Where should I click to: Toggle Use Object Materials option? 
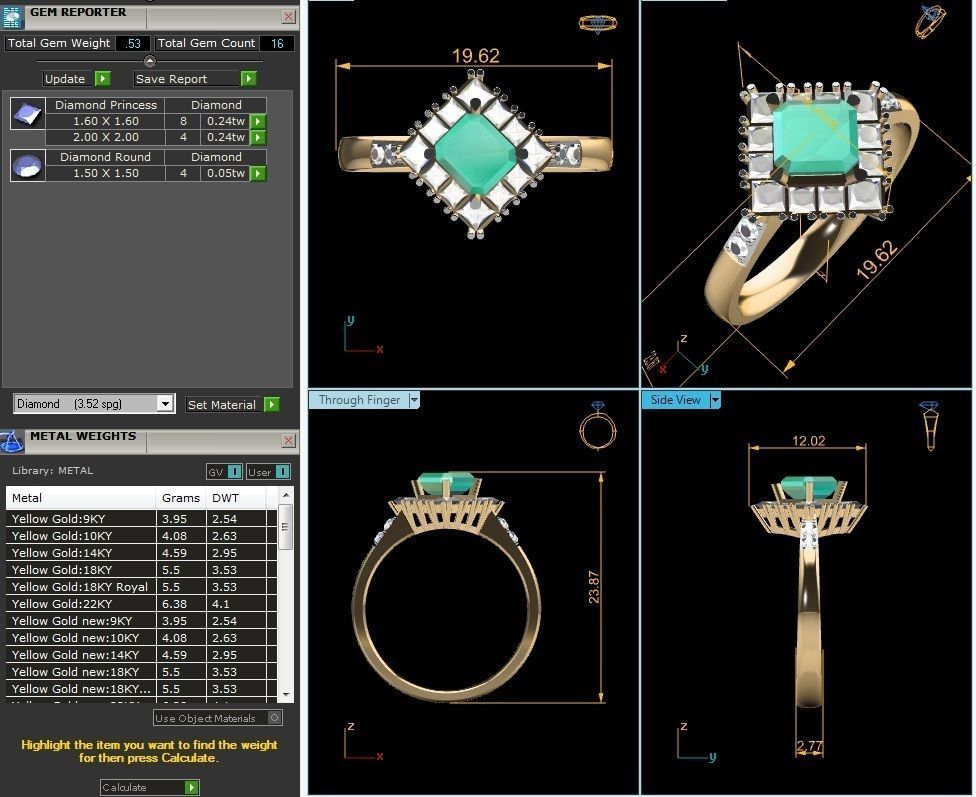click(218, 718)
